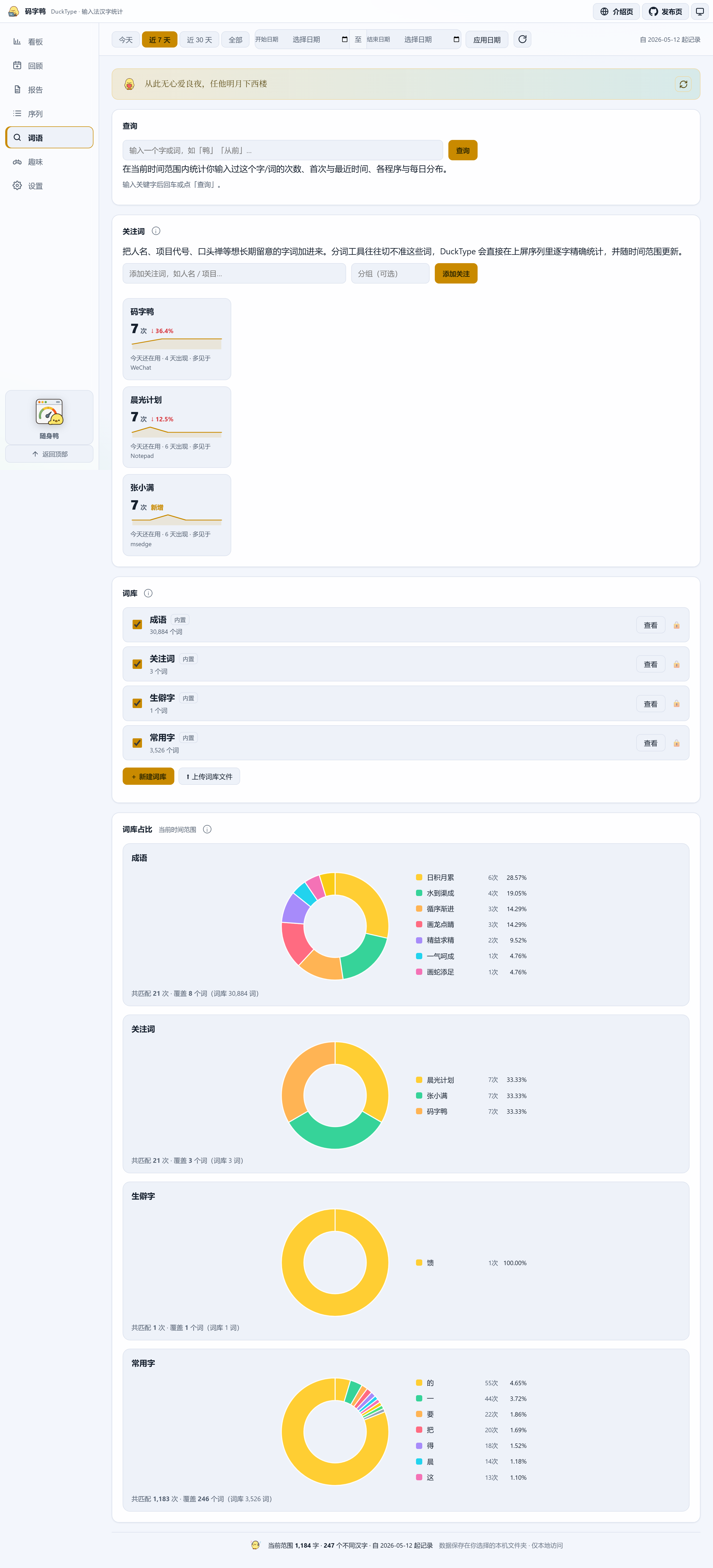Show info tooltip for 关注词

(156, 231)
